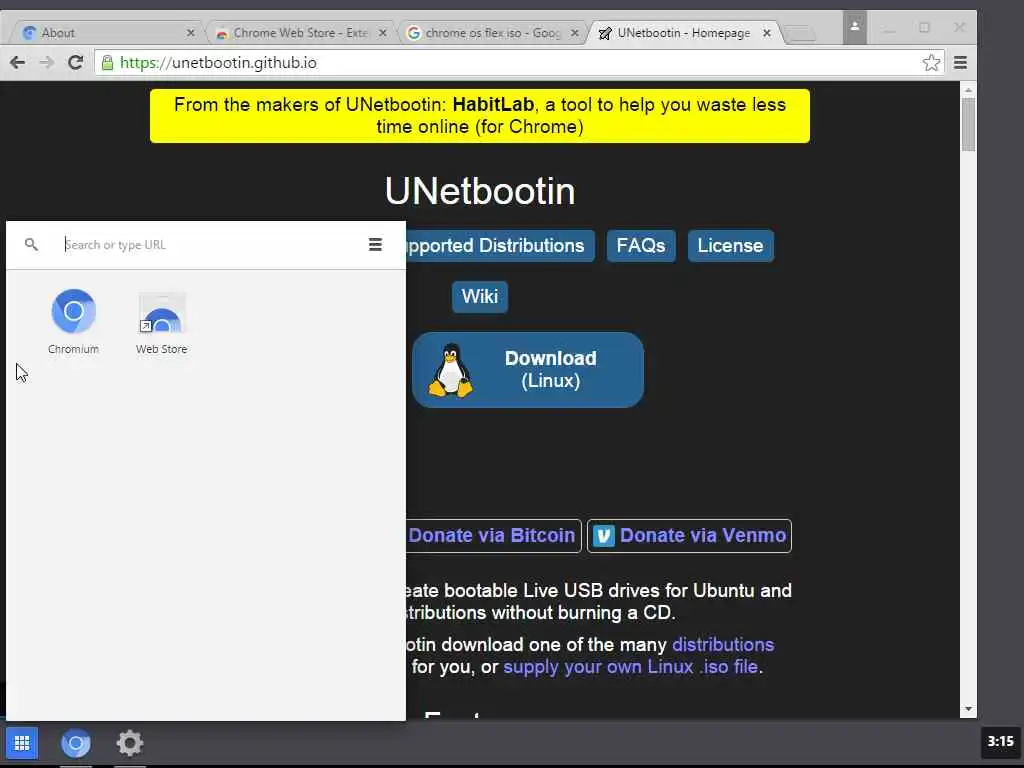Select the UNetbootin Homepage tab
1024x768 pixels.
(682, 33)
